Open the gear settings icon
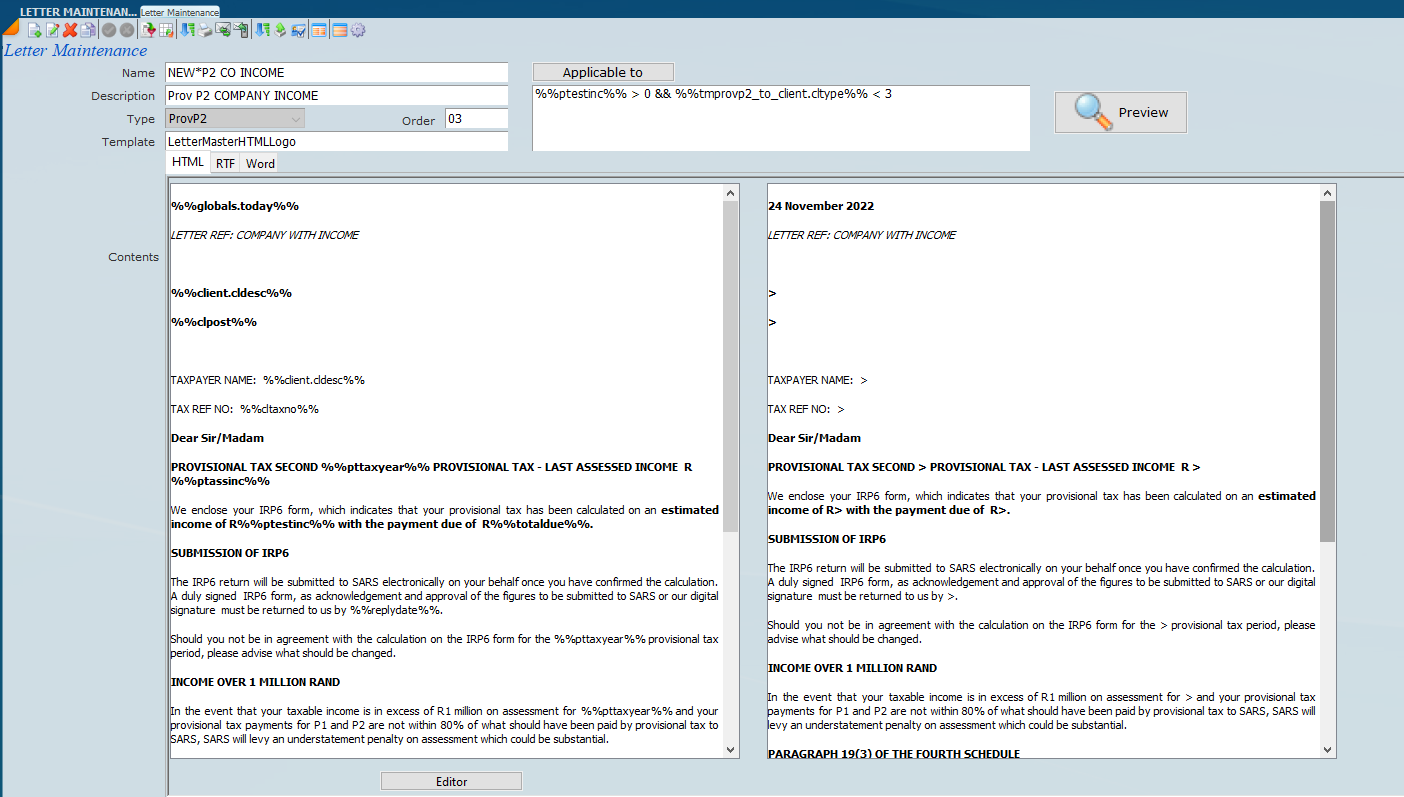 [358, 30]
